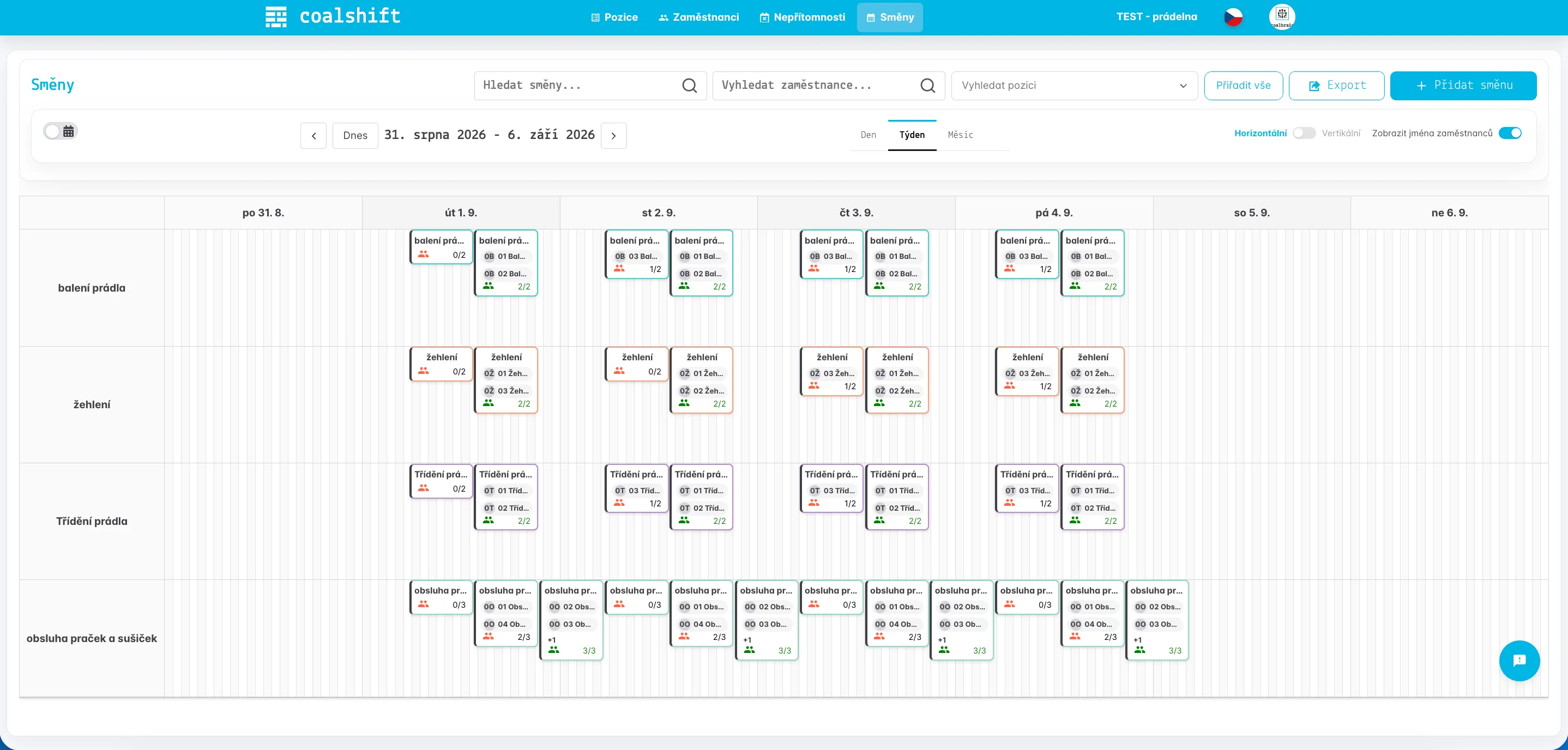
Task: Click the Export button
Action: [x=1336, y=86]
